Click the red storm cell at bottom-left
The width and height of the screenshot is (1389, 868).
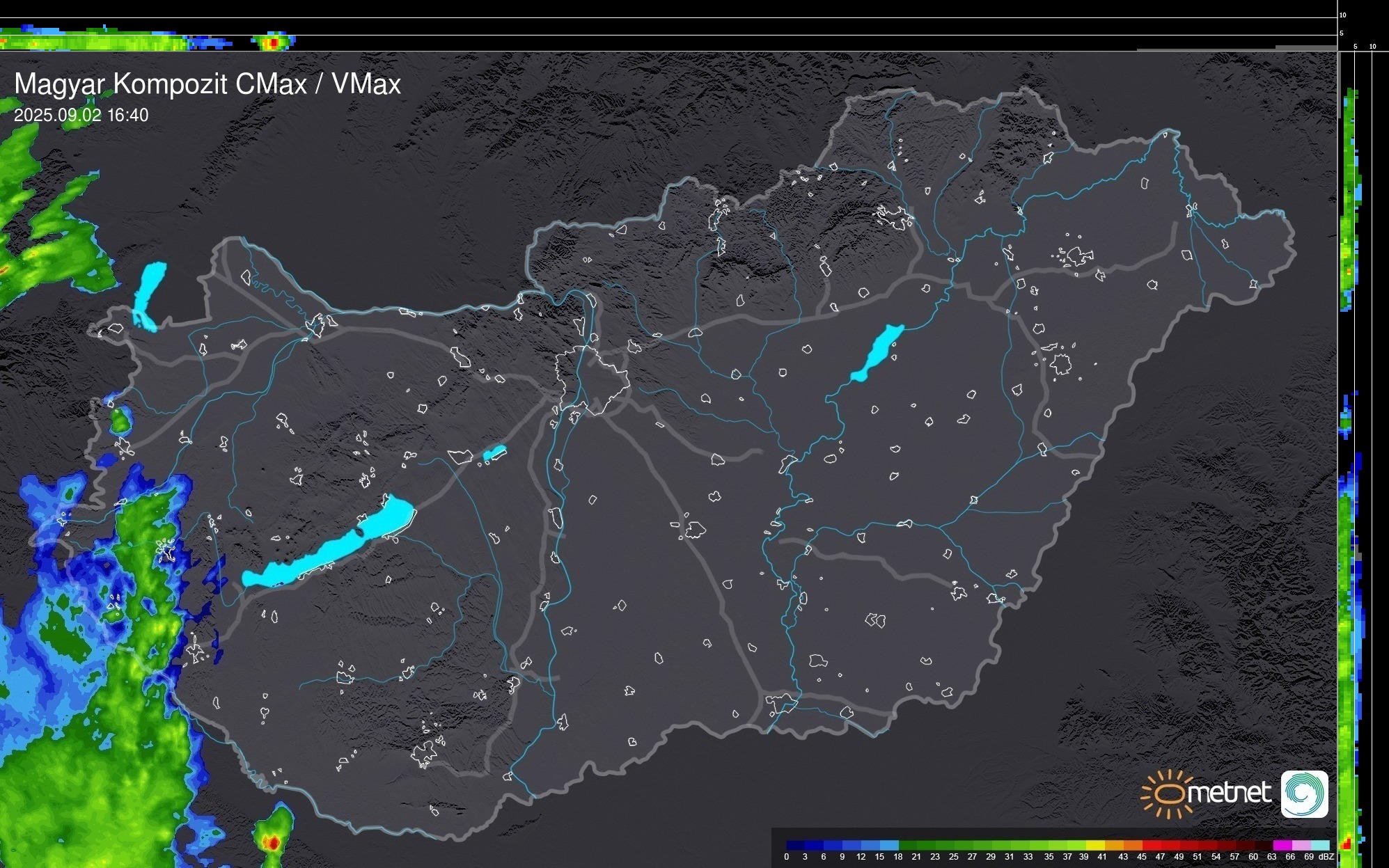pos(273,843)
